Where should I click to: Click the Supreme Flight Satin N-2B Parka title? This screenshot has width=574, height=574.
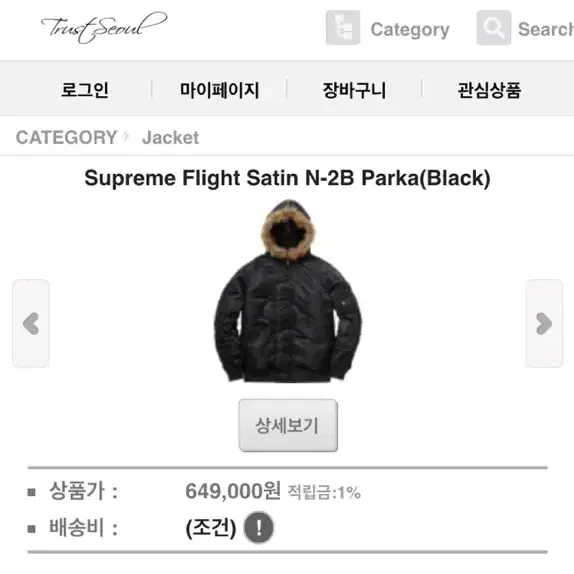point(287,178)
